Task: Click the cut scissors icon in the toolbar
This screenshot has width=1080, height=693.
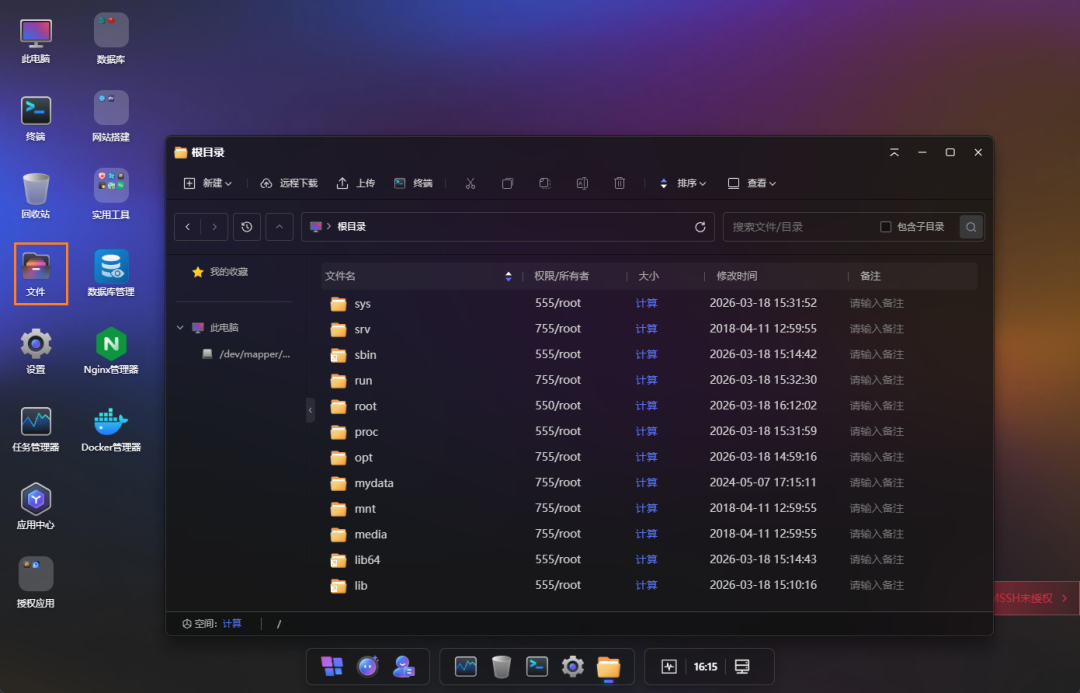Action: tap(470, 183)
